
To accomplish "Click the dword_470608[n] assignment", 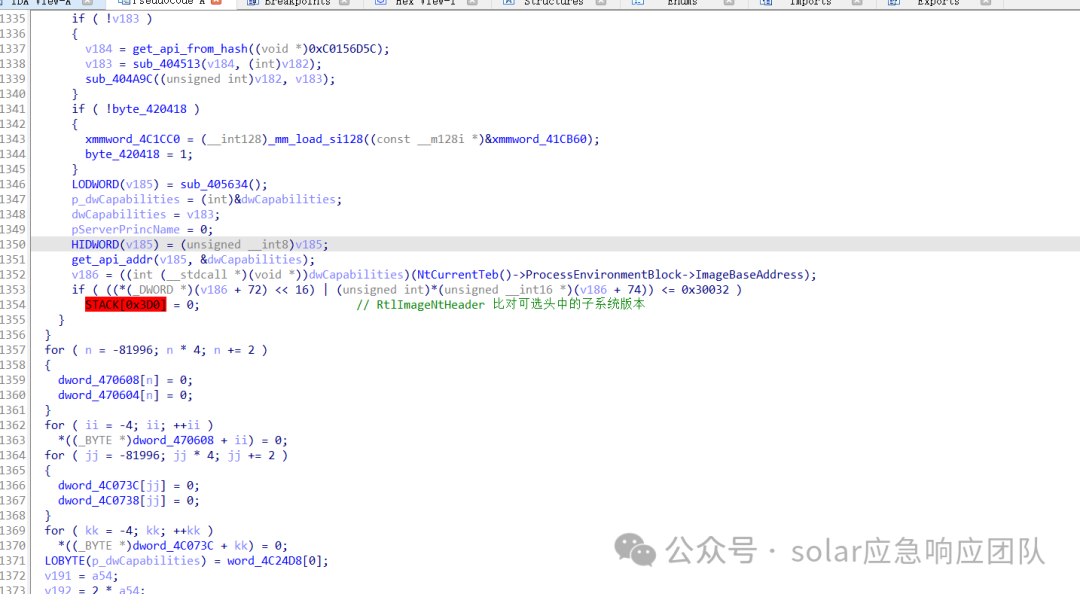I will [x=125, y=380].
